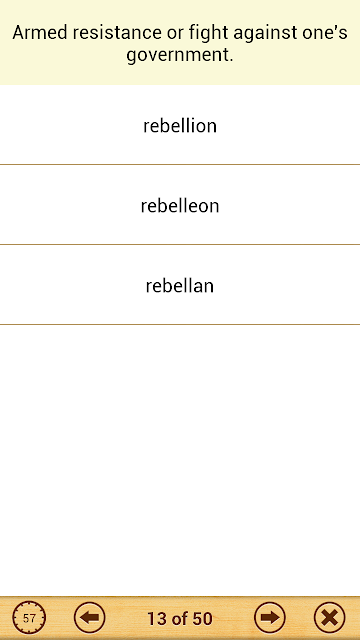This screenshot has width=360, height=640.
Task: Click the last answer row, rebellan
Action: pyautogui.click(x=180, y=285)
